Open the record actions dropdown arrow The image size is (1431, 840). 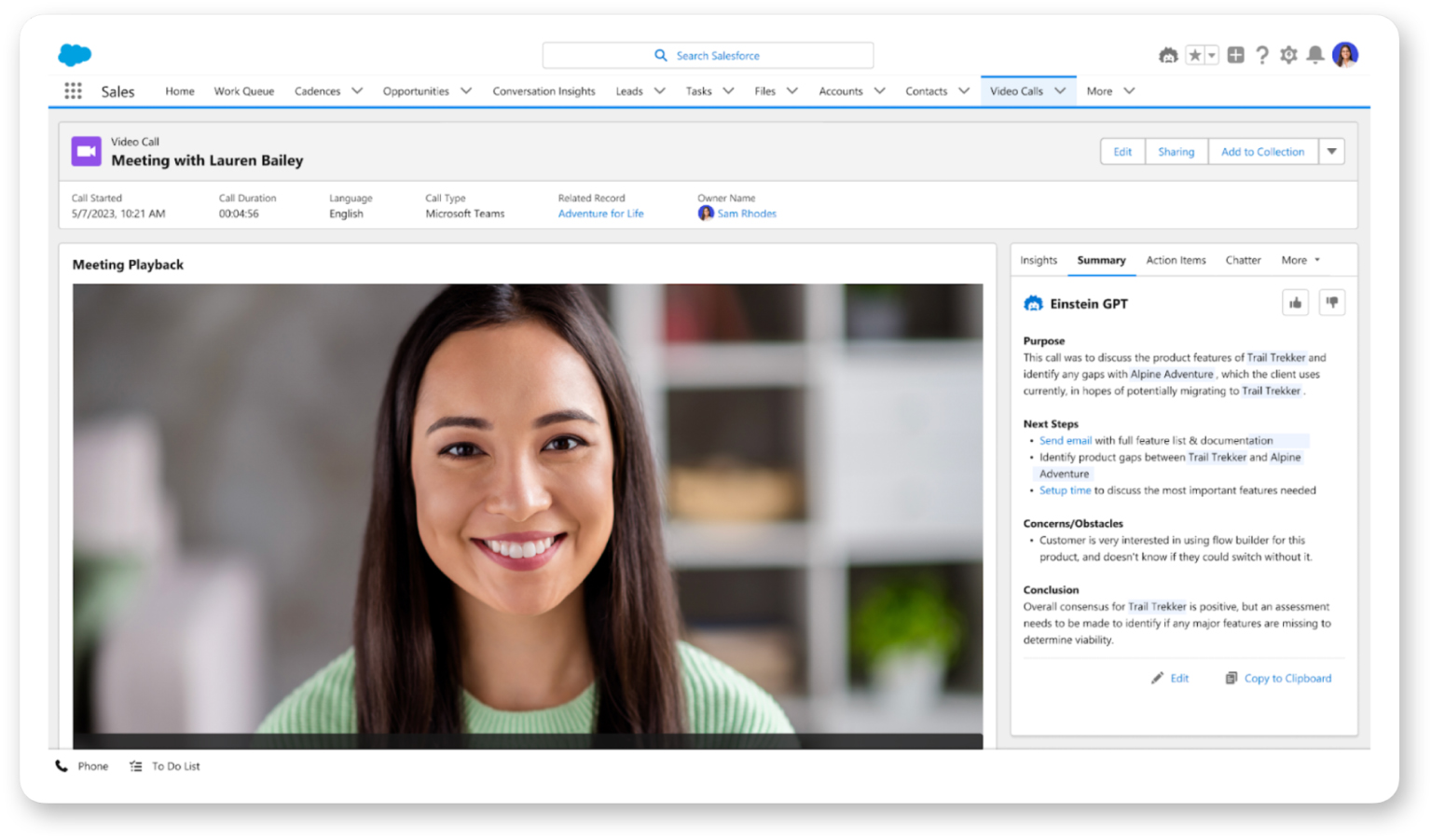point(1331,152)
